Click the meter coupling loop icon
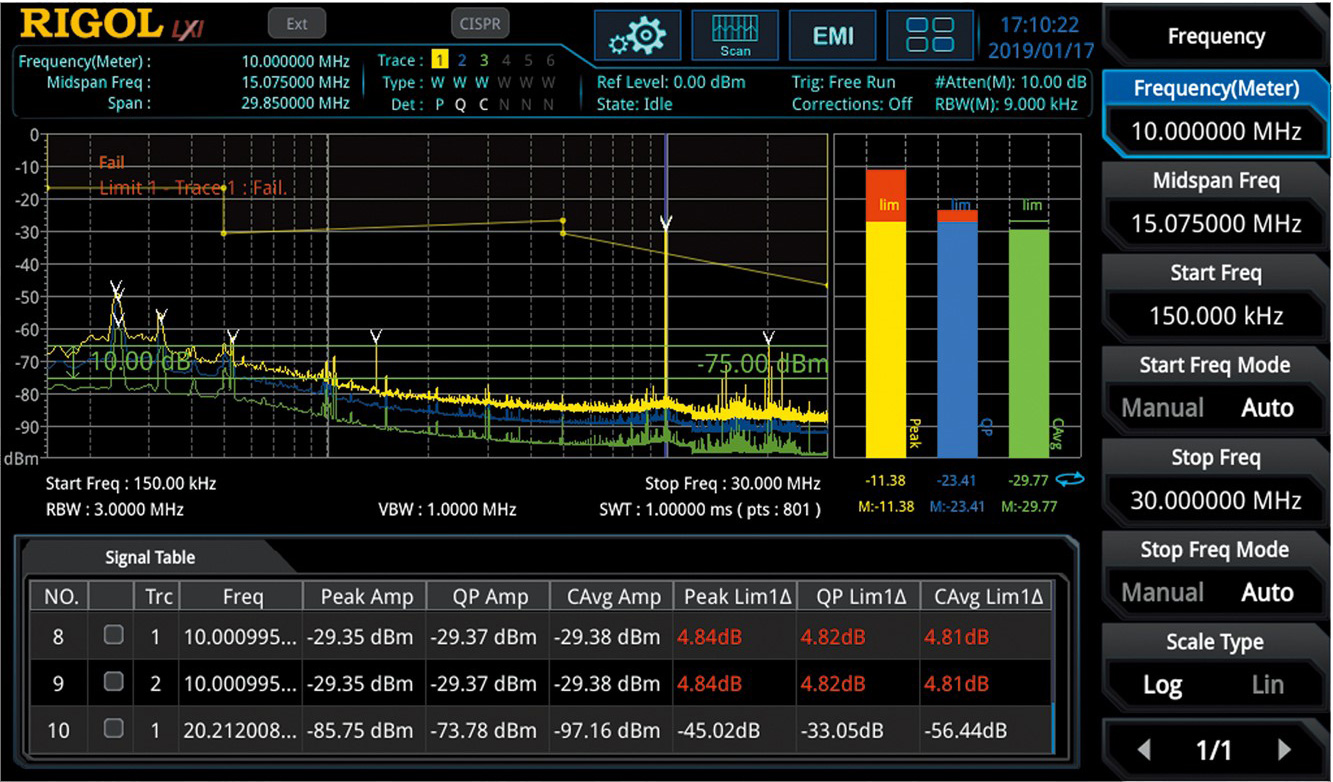Image resolution: width=1333 pixels, height=782 pixels. [x=1070, y=481]
